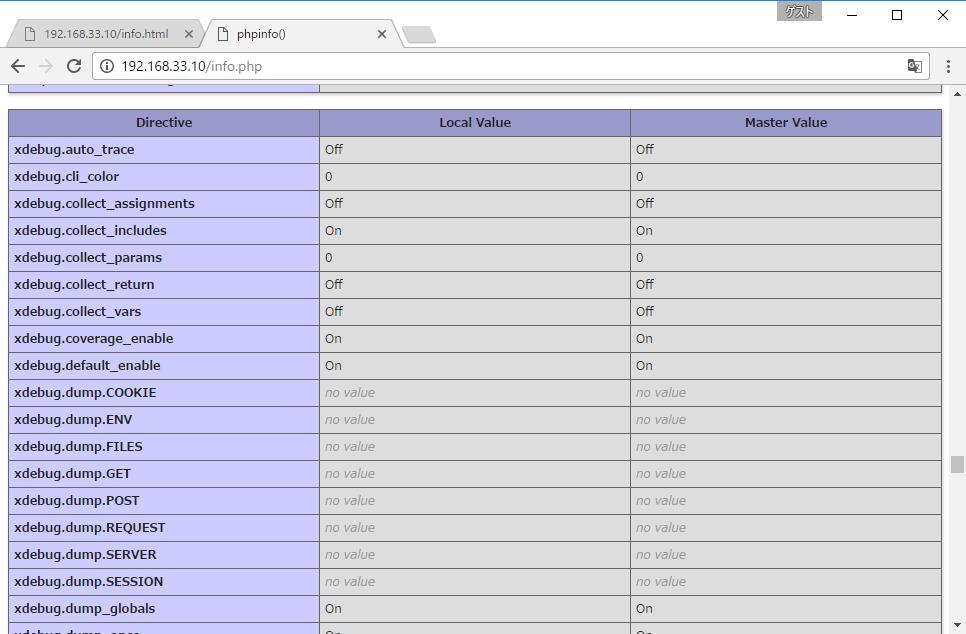The image size is (966, 634).
Task: Click the vertical scrollbar thumb
Action: [x=955, y=464]
